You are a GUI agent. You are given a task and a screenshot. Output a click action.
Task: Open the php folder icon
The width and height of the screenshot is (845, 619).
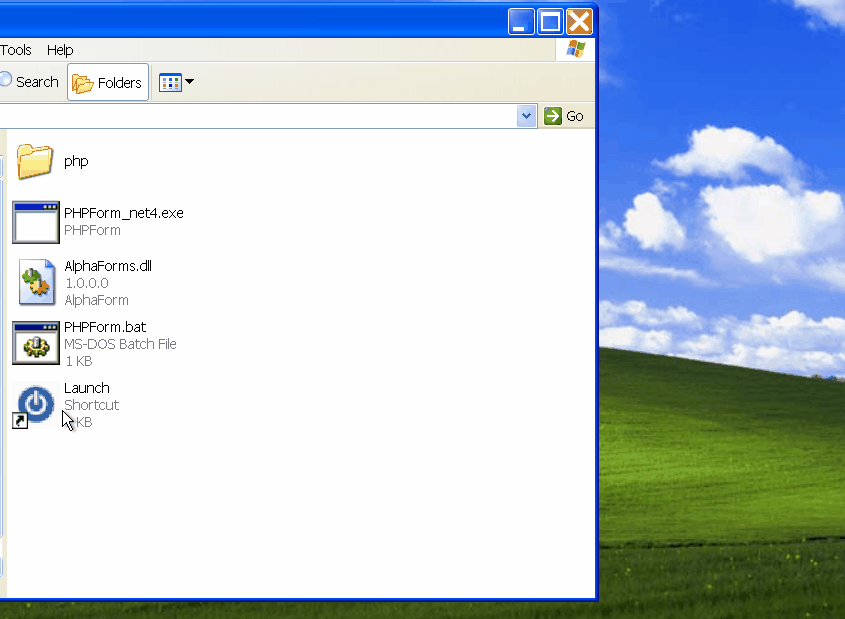click(x=35, y=161)
